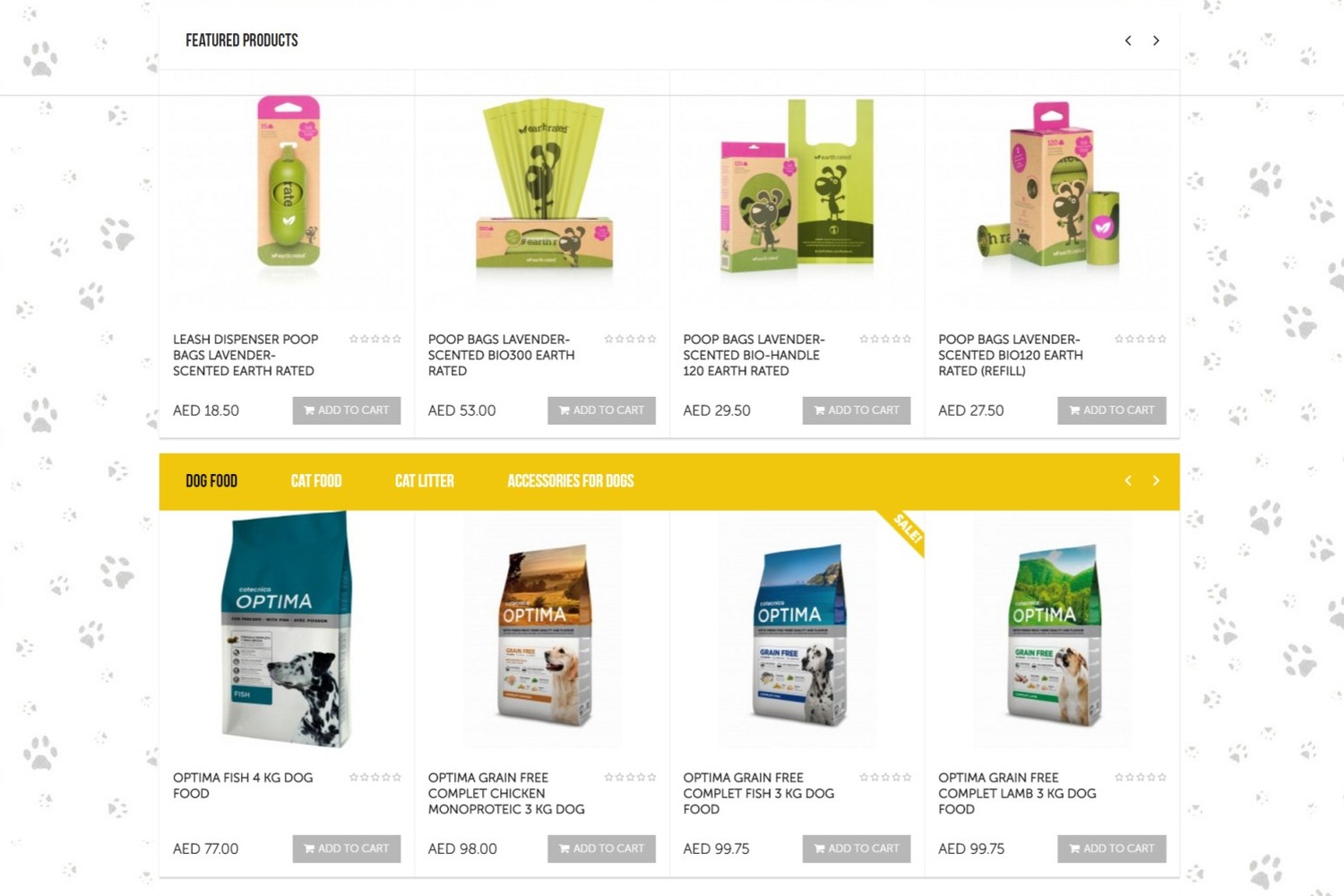Add Optima Fish 4 KG to cart
Screen dimensions: 1344x896
pyautogui.click(x=347, y=849)
